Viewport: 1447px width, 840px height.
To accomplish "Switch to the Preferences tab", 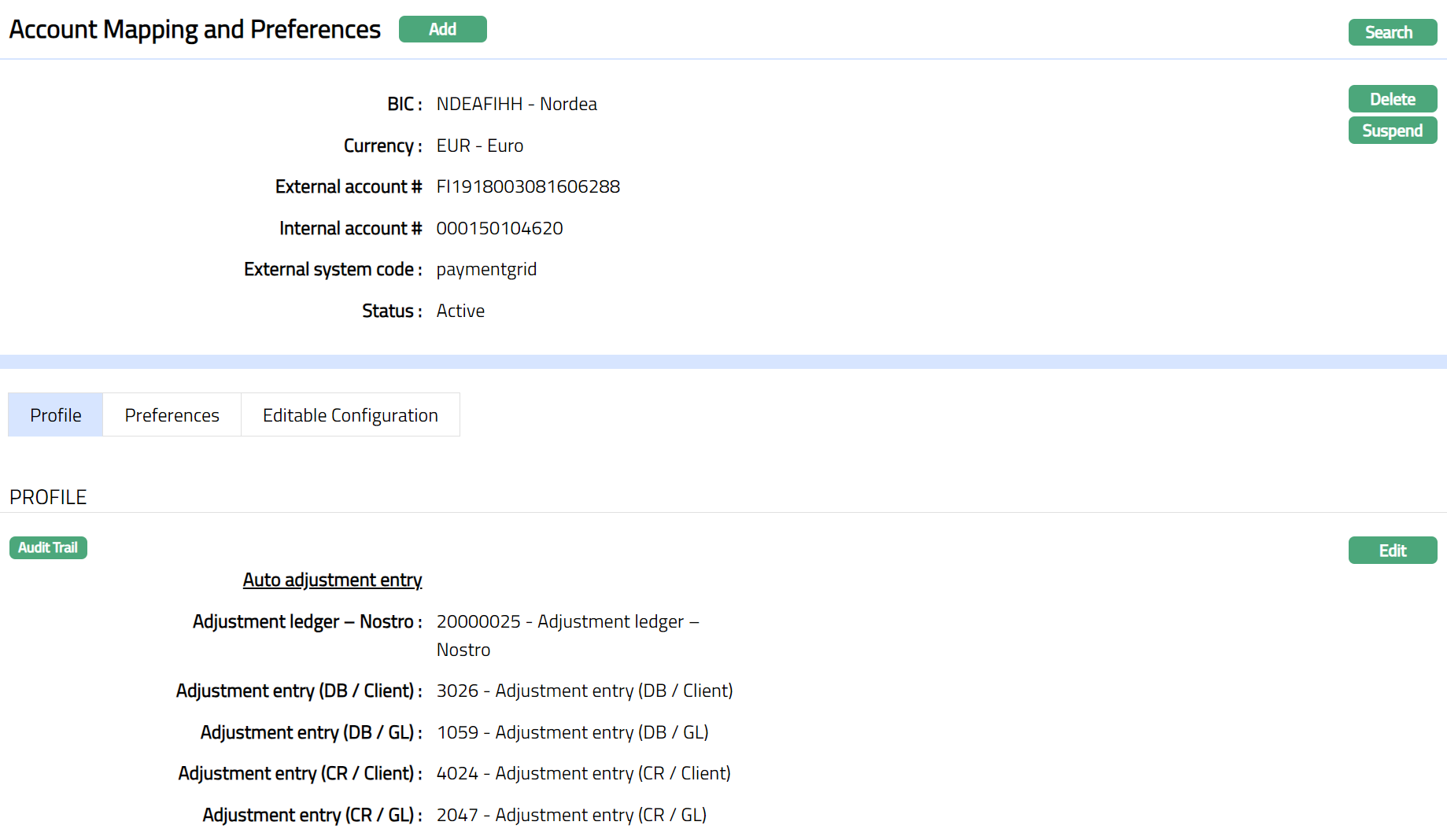I will pyautogui.click(x=172, y=415).
